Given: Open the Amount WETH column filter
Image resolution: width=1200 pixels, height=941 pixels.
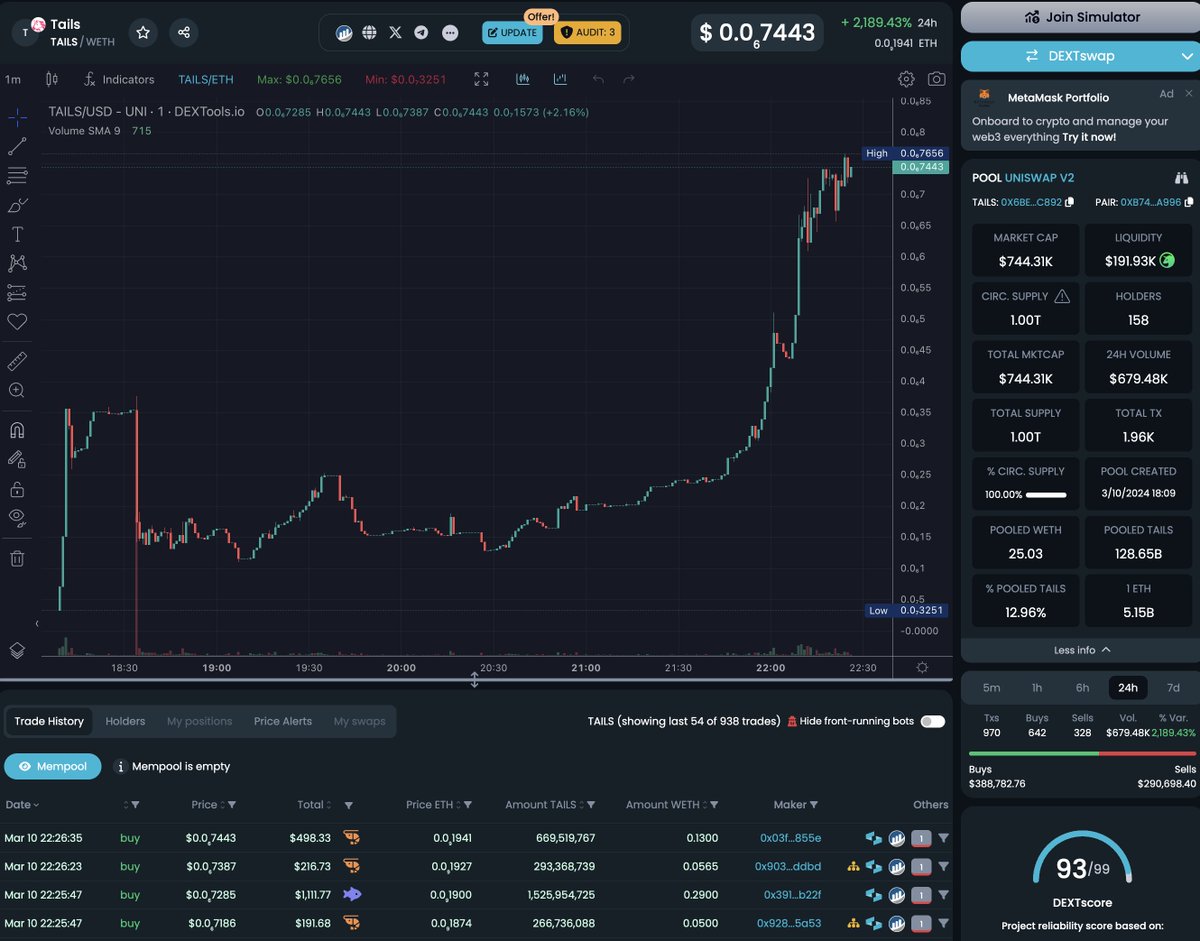Looking at the screenshot, I should 714,805.
